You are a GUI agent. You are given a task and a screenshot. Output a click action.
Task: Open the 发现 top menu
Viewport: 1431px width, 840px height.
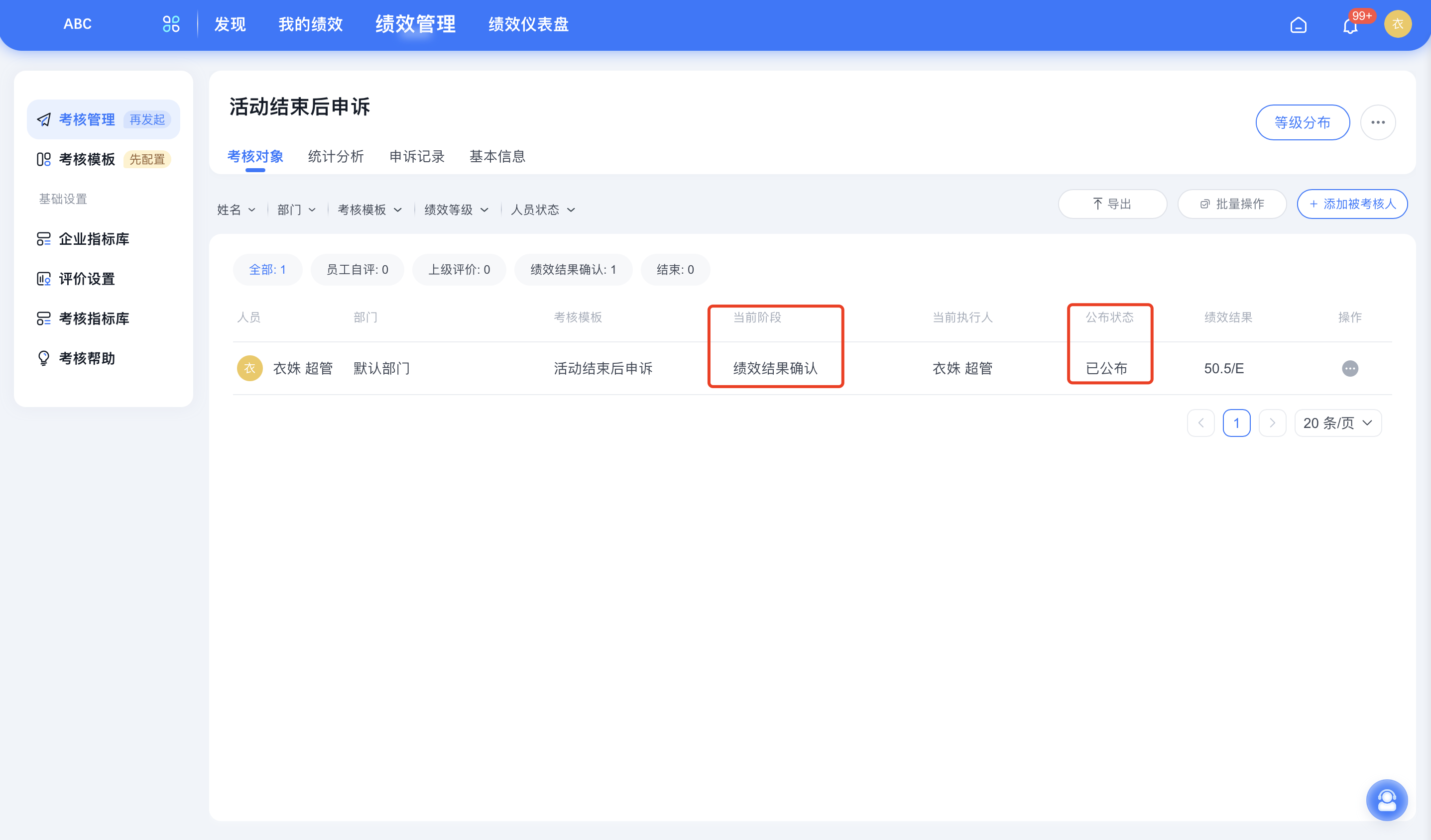click(x=230, y=24)
